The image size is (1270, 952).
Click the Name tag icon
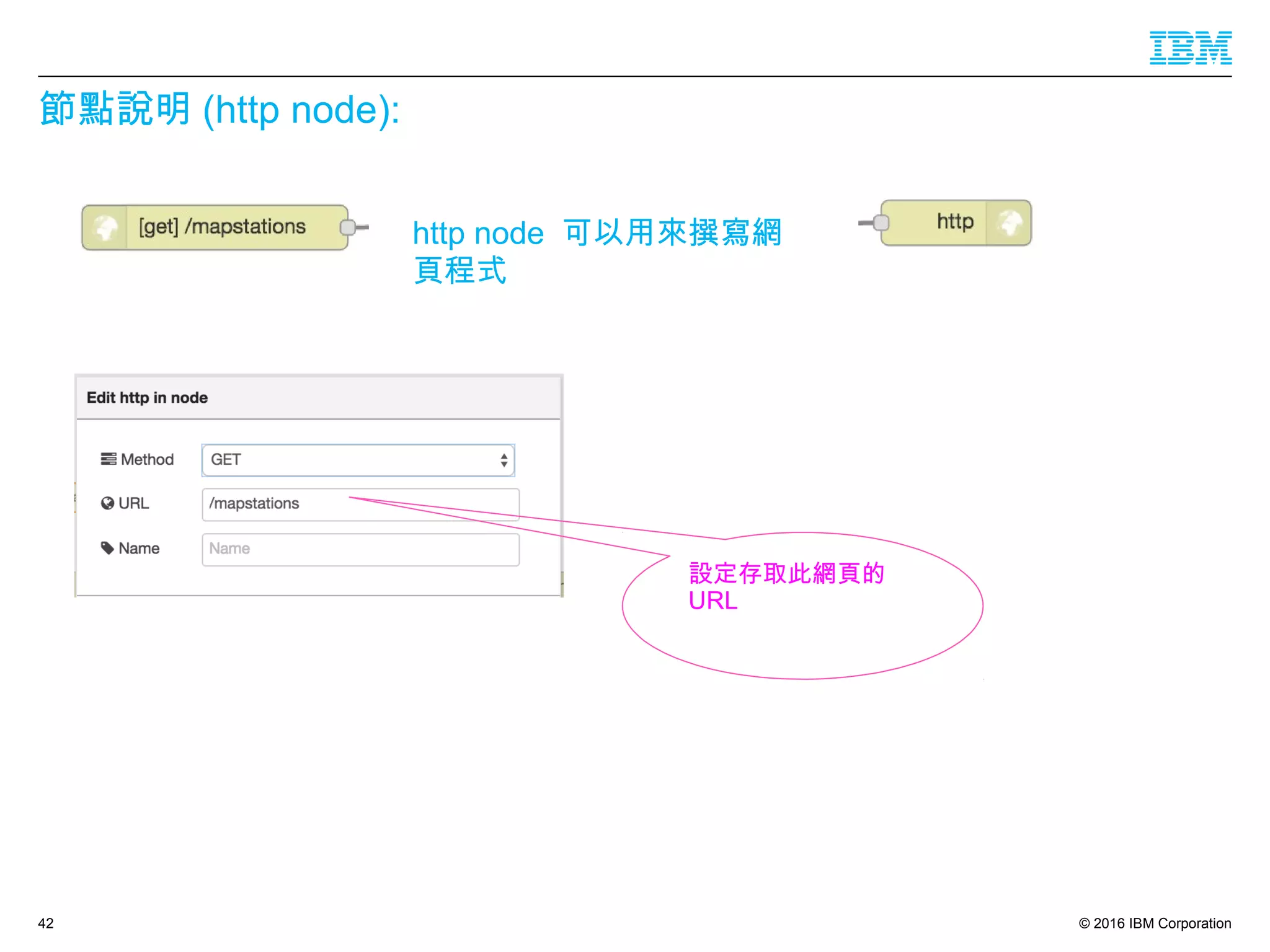(107, 548)
